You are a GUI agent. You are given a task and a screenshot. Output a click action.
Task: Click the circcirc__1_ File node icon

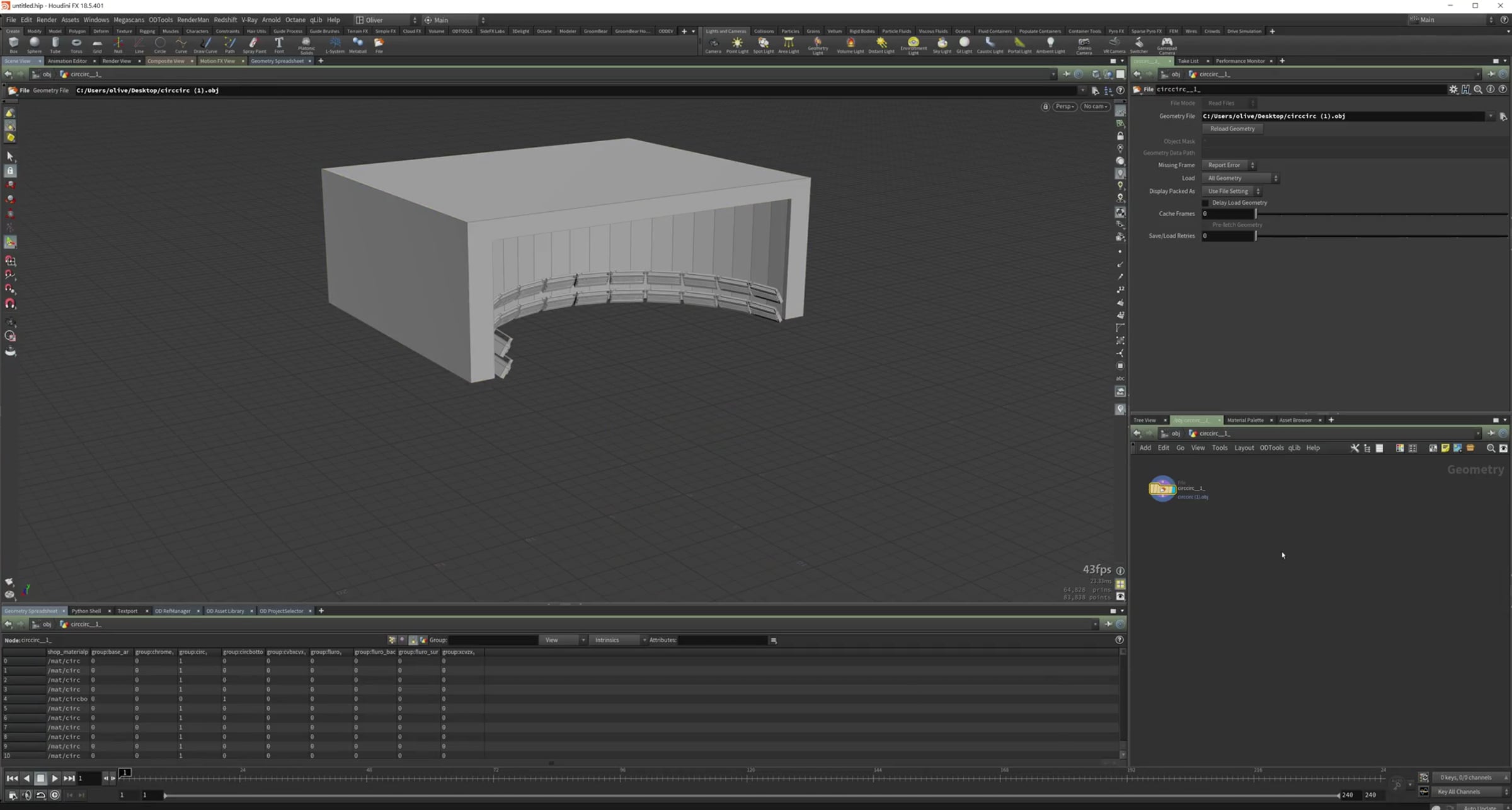pyautogui.click(x=1162, y=489)
